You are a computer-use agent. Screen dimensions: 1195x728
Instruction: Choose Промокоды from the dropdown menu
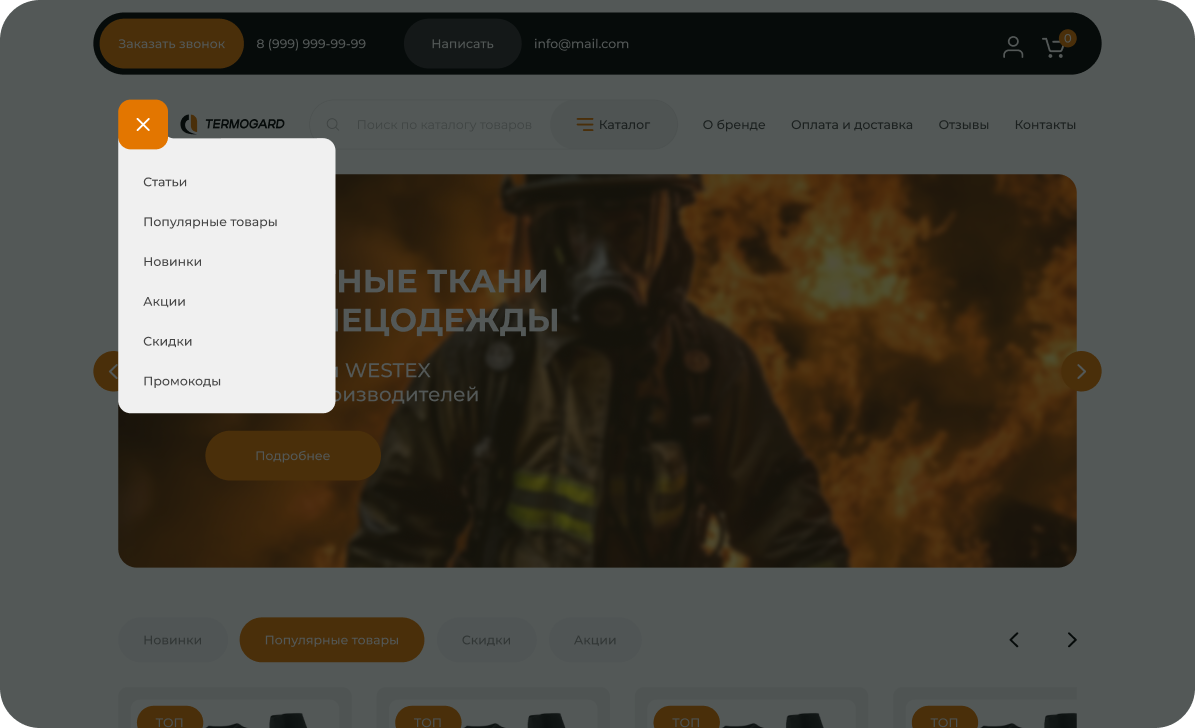182,381
